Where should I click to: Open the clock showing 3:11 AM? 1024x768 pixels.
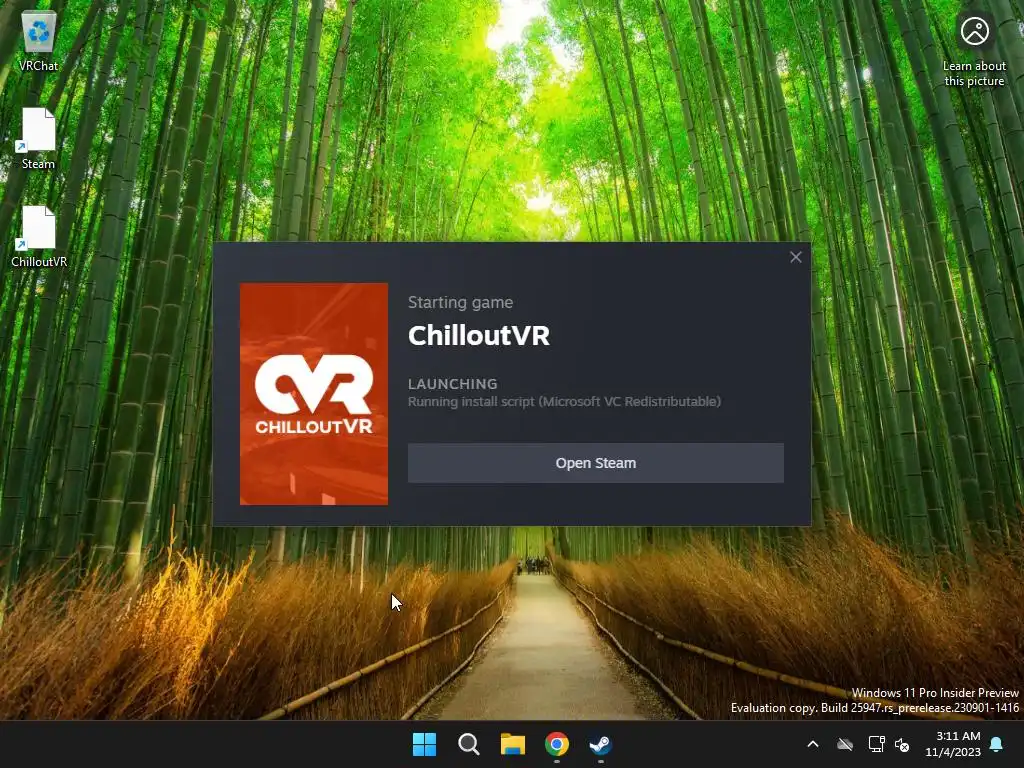pos(953,744)
